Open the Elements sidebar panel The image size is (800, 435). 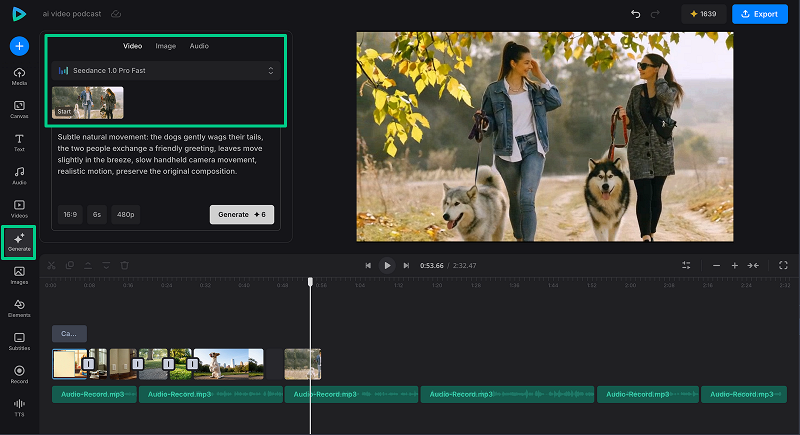19,309
